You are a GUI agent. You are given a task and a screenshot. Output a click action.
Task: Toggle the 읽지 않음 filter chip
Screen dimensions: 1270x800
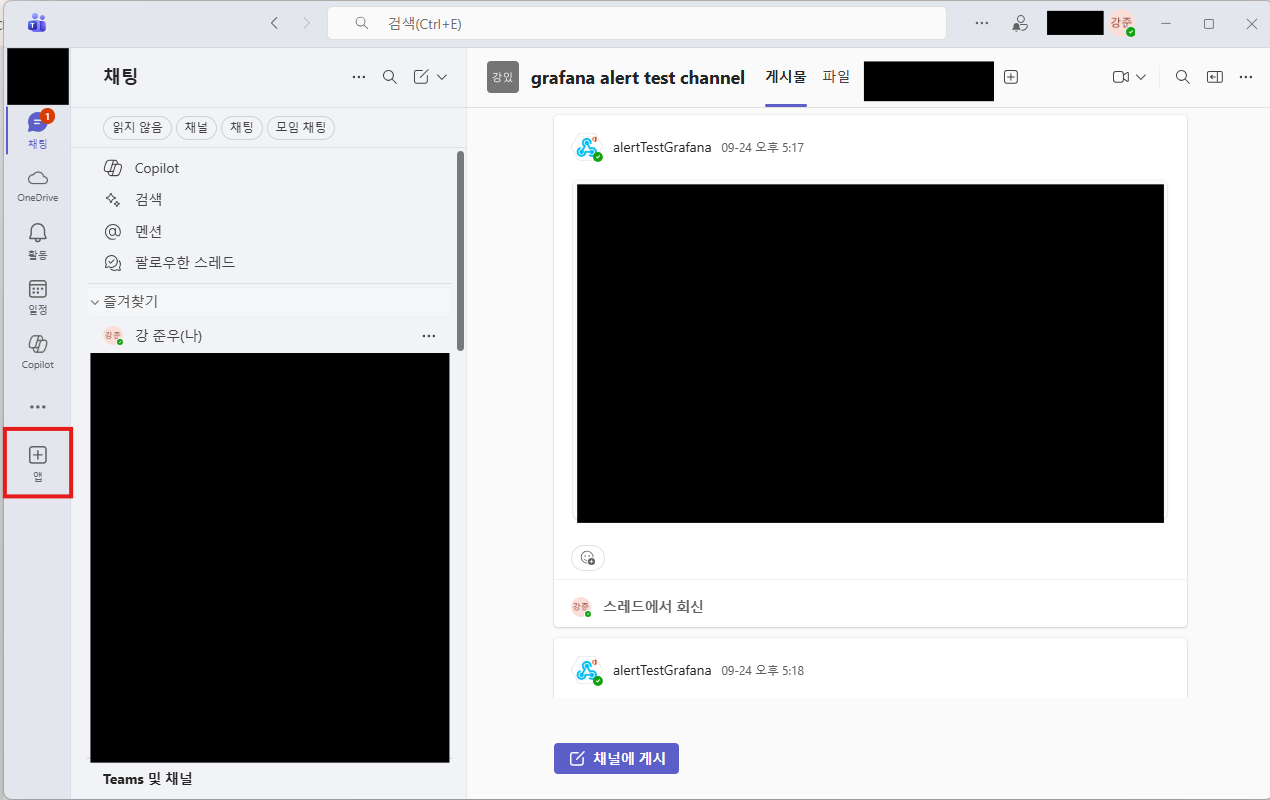tap(136, 127)
